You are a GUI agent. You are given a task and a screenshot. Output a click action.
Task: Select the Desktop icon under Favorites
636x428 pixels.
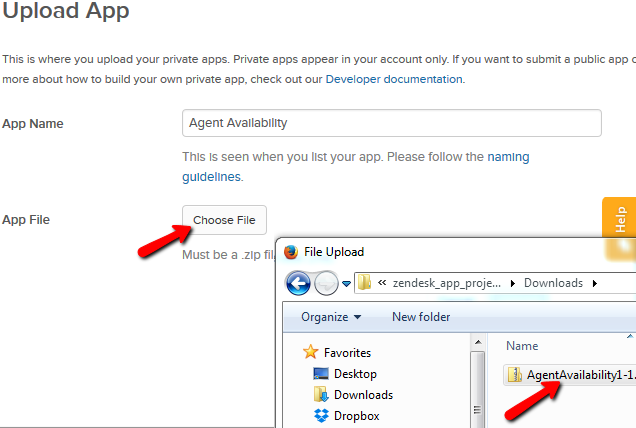[321, 374]
